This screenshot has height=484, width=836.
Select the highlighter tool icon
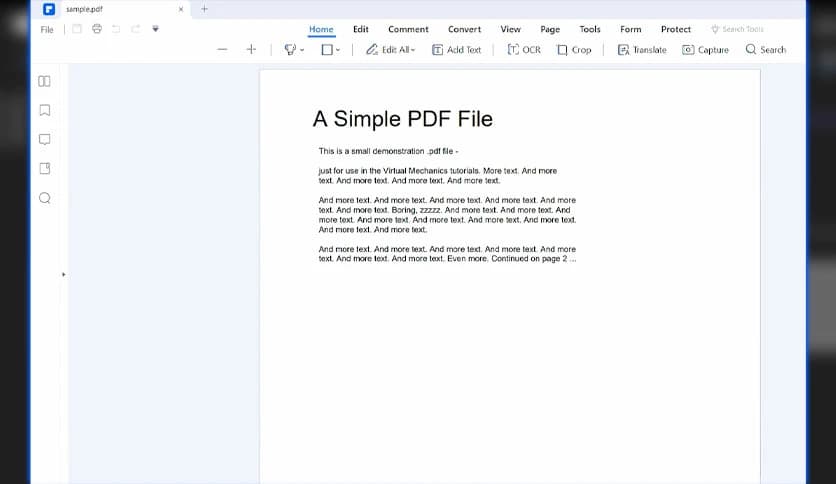(x=290, y=50)
